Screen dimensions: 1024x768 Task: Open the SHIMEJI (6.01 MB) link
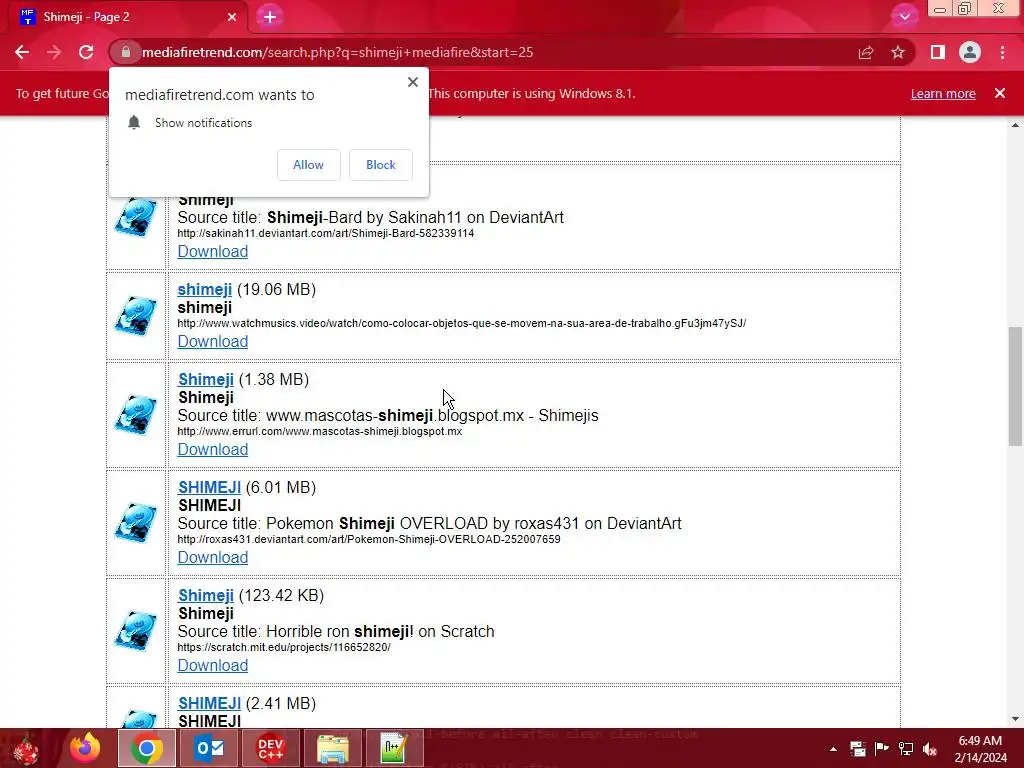pyautogui.click(x=210, y=487)
